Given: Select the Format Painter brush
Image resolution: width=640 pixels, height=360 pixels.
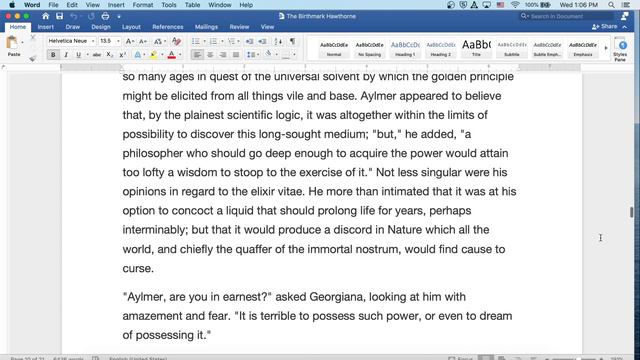Looking at the screenshot, I should (33, 58).
